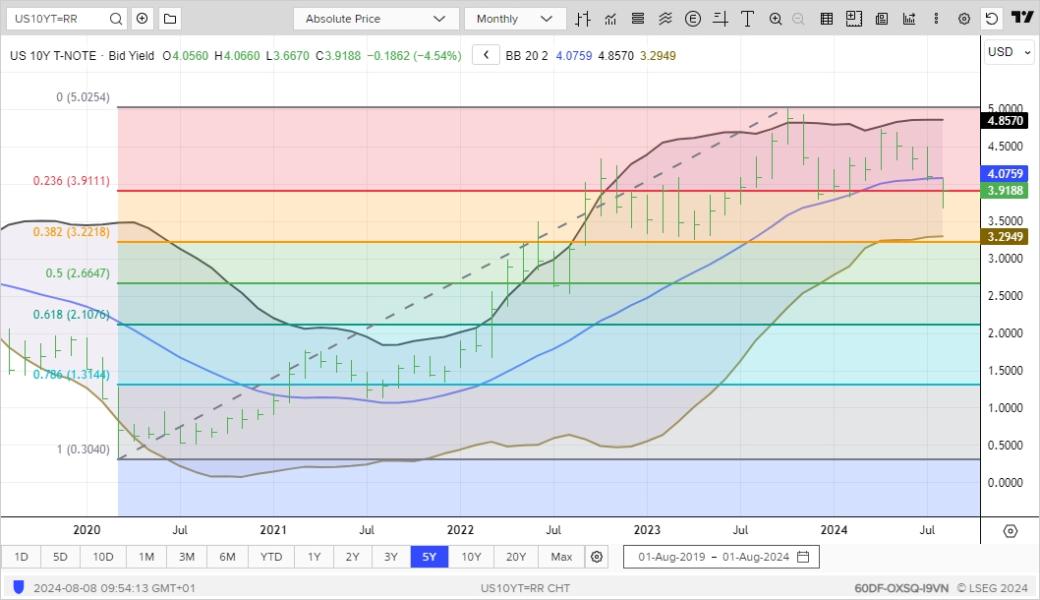Select the Text annotation tool
The image size is (1040, 600).
748,19
